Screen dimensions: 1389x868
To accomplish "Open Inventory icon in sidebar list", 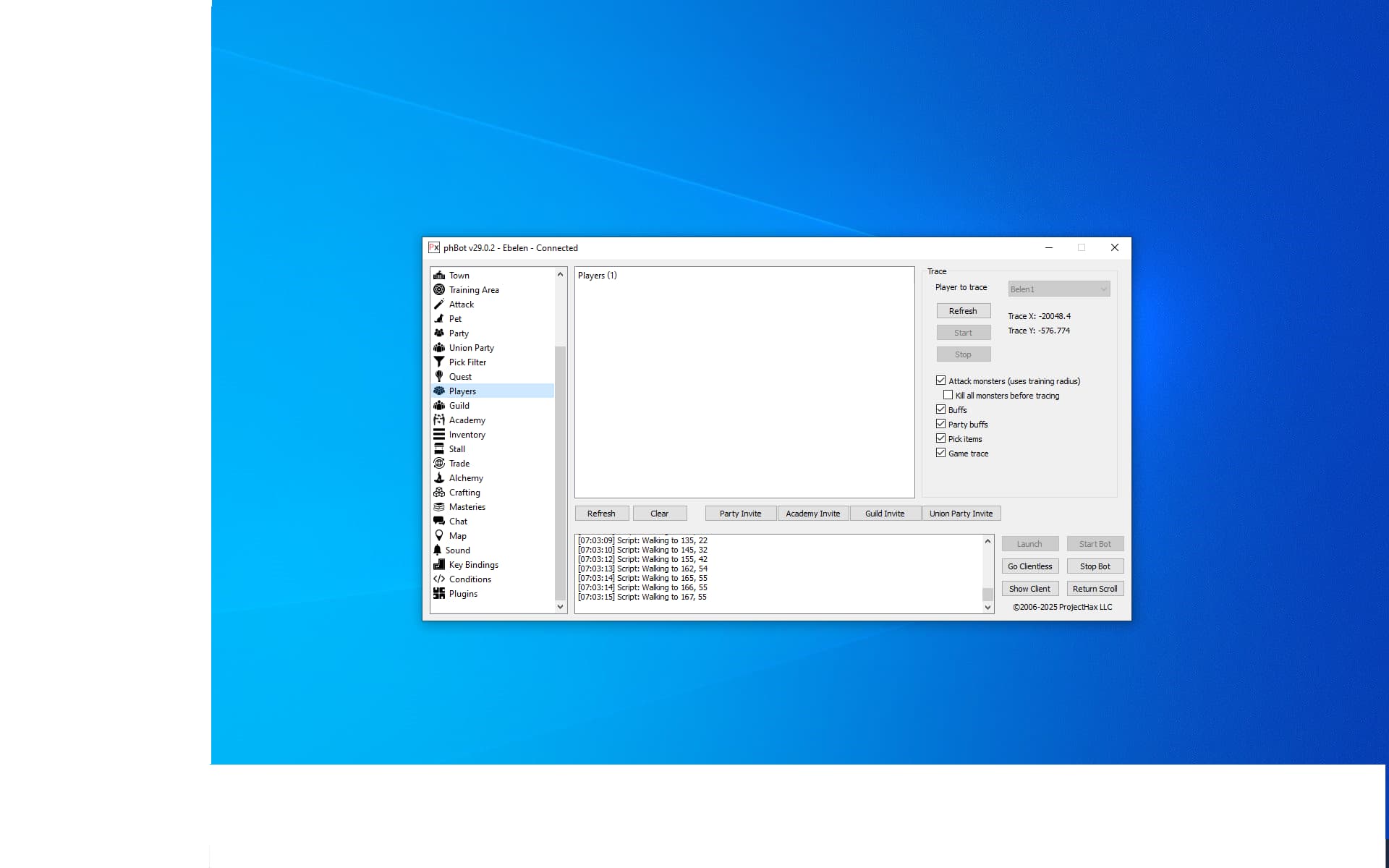I will (x=439, y=435).
